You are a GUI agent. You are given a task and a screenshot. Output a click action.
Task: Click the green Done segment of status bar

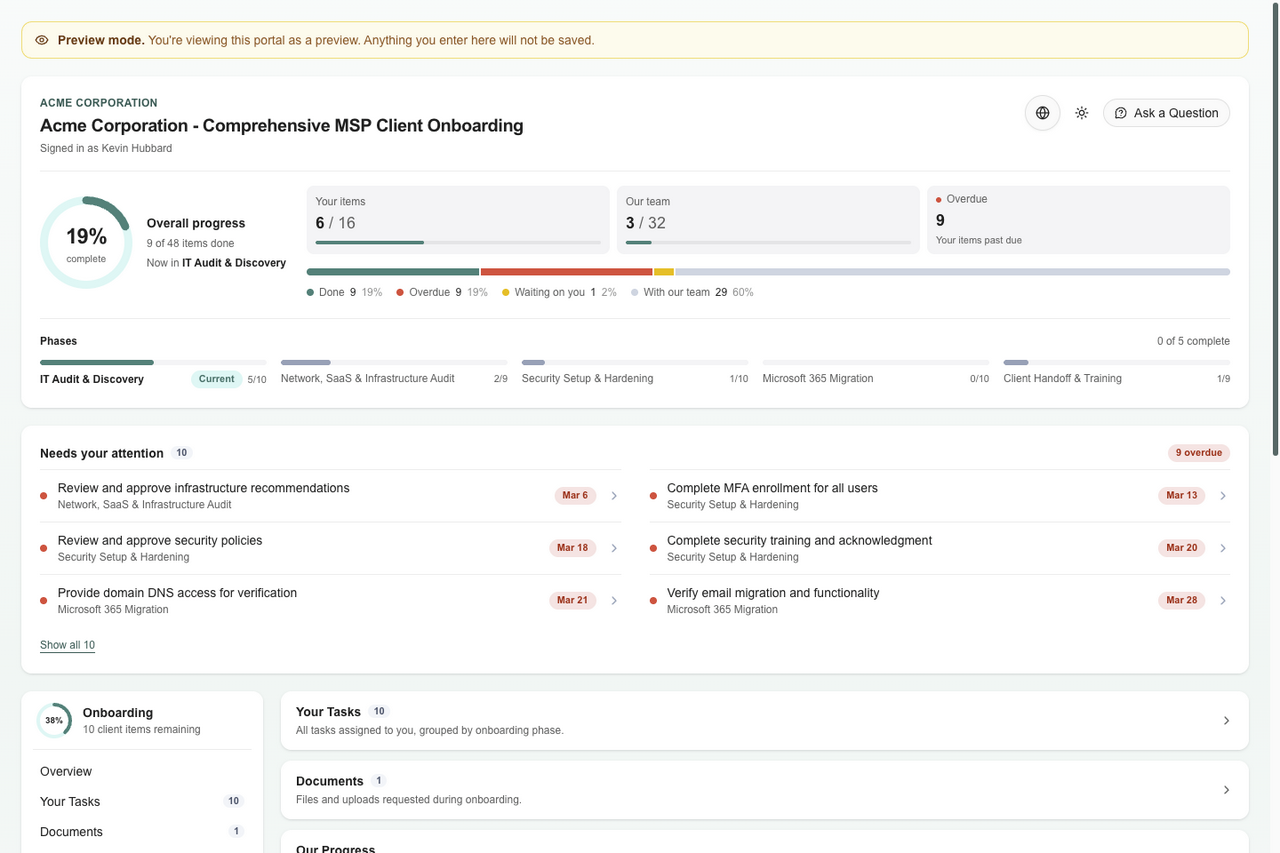click(x=393, y=272)
